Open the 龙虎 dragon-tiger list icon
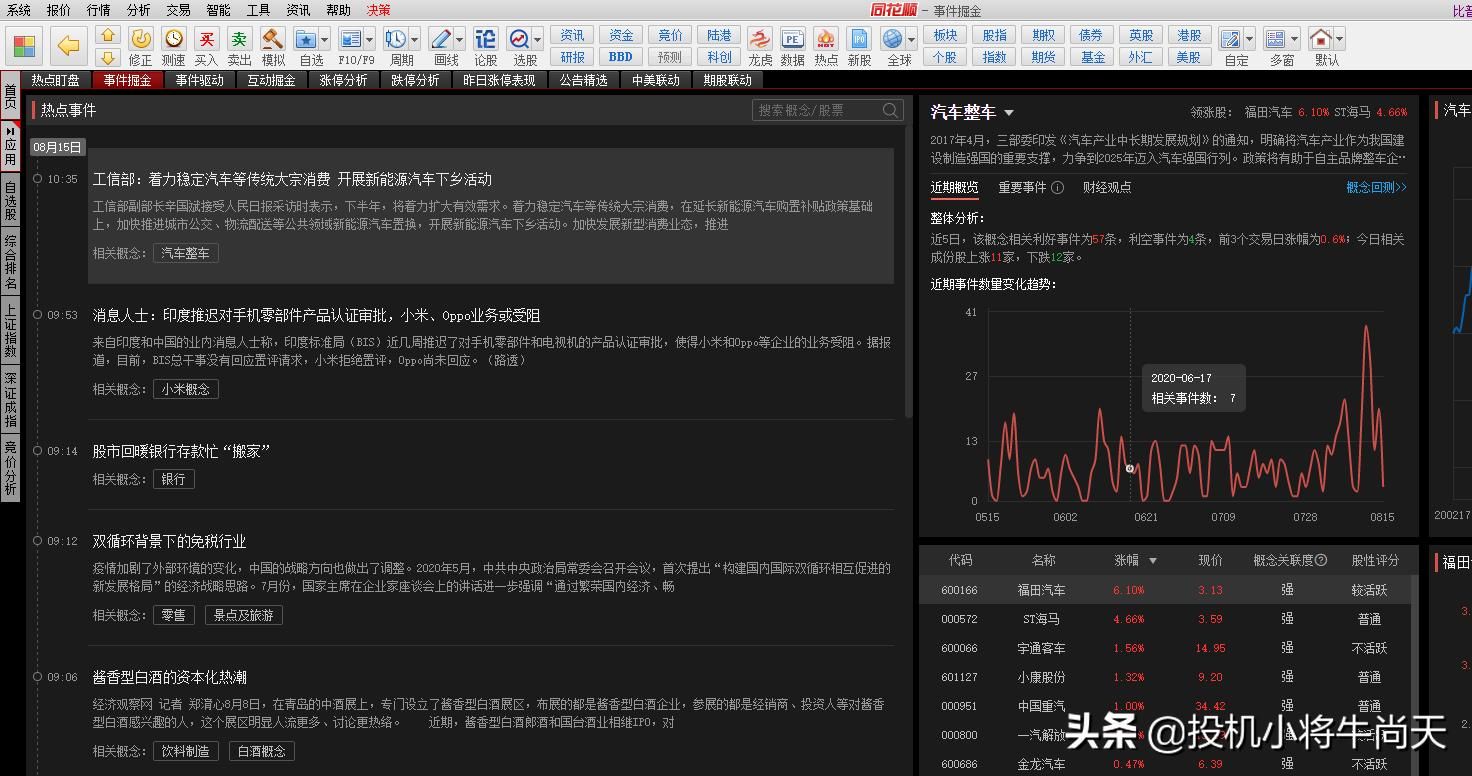The image size is (1472, 776). coord(760,39)
